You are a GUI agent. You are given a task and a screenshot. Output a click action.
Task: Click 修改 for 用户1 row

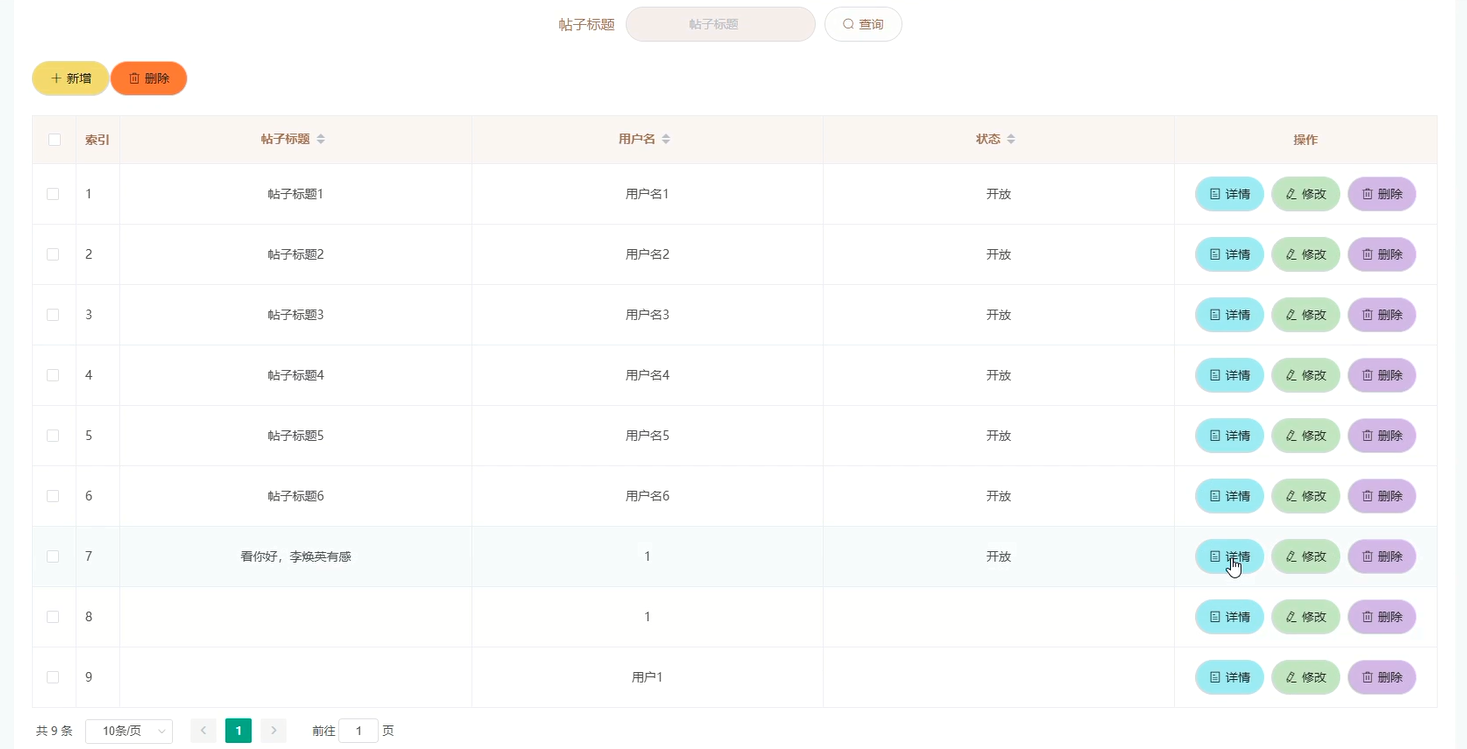[1305, 677]
